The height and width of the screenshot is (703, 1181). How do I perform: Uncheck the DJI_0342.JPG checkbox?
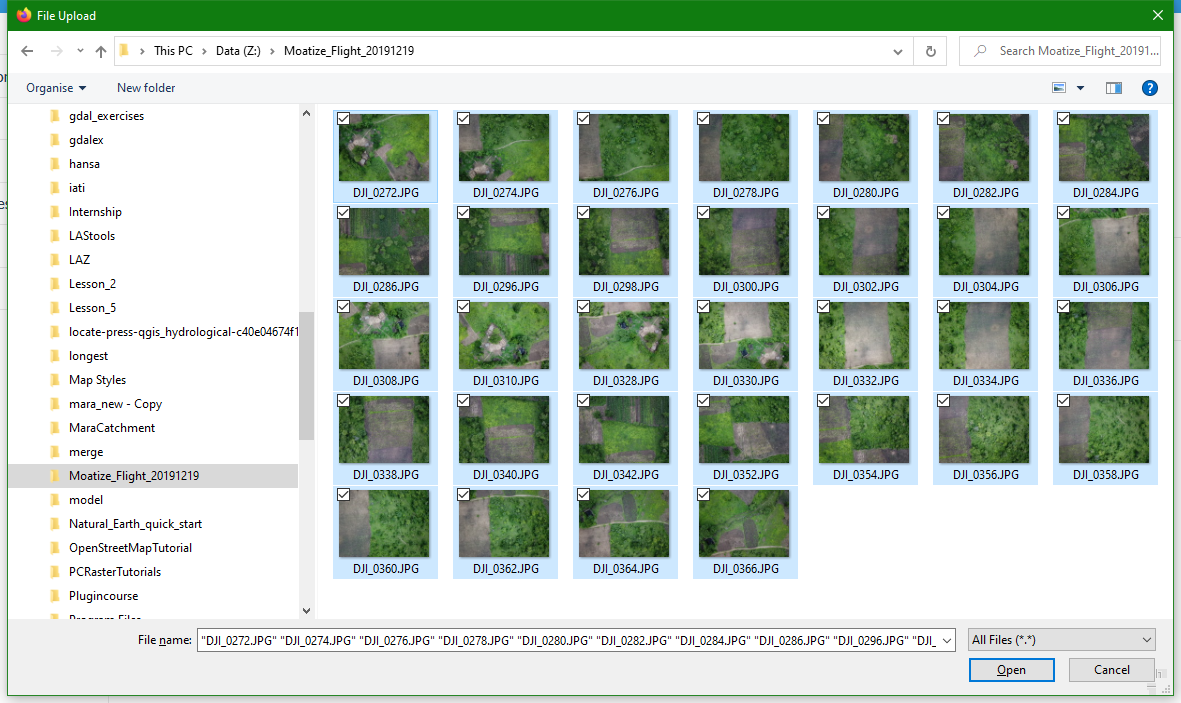583,401
